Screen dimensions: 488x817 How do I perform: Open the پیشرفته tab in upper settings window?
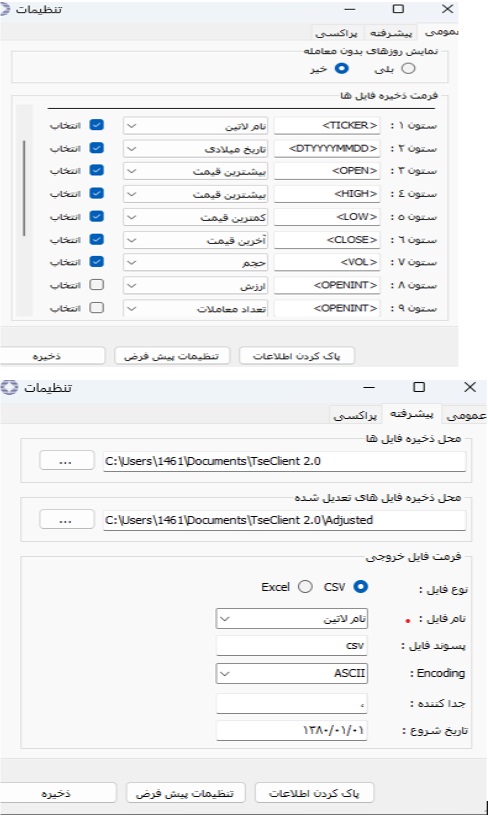391,33
